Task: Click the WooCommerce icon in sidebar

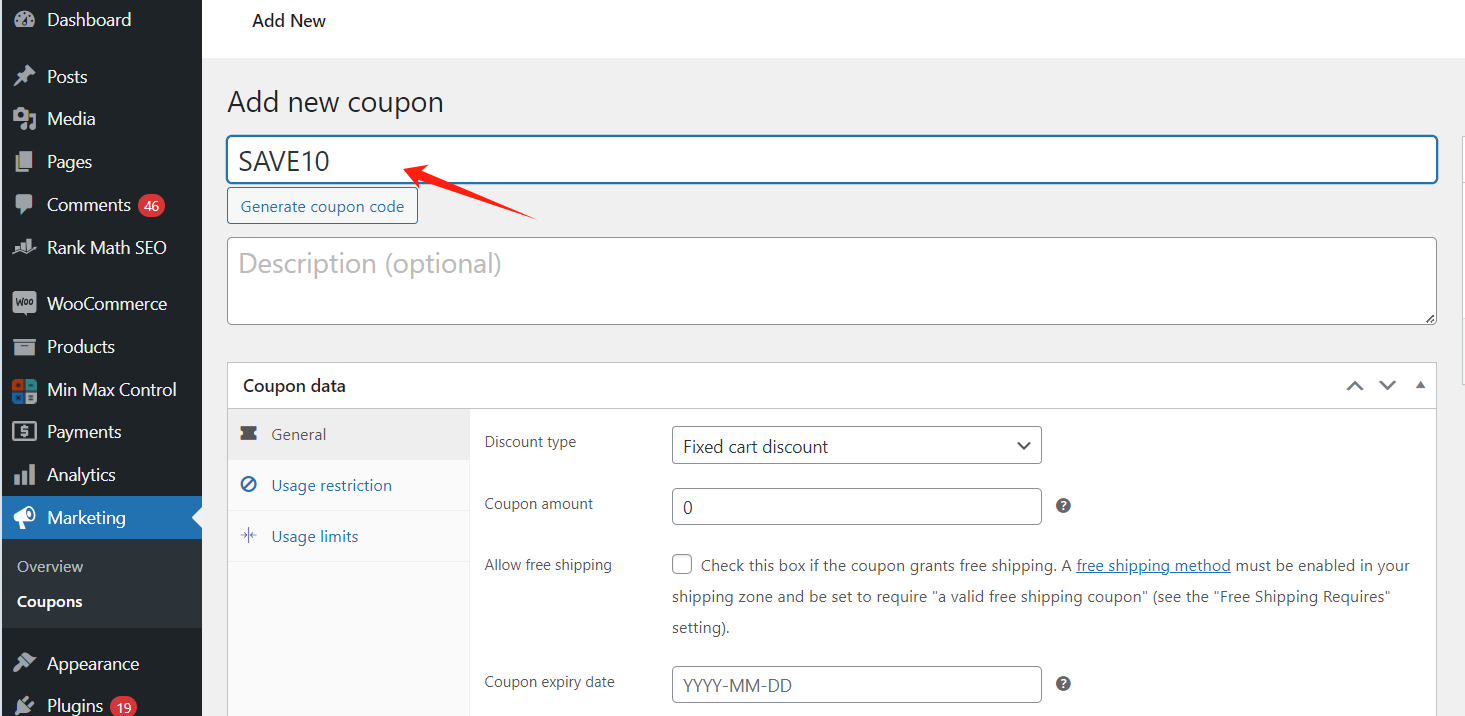Action: pos(25,303)
